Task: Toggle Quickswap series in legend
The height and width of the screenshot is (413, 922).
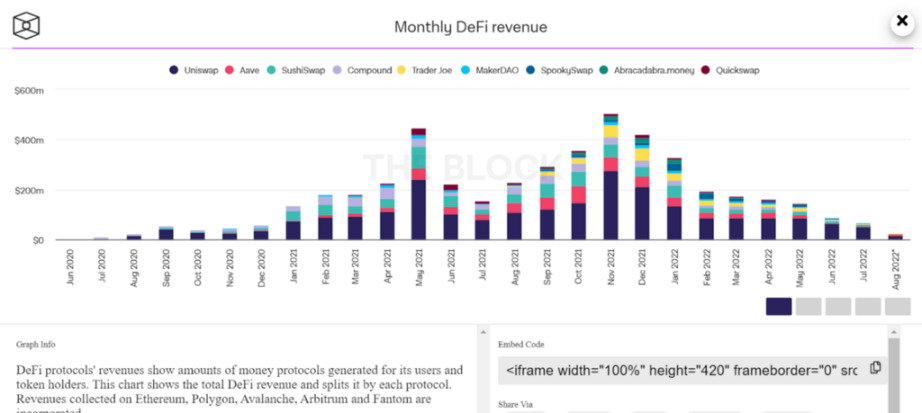Action: point(730,71)
